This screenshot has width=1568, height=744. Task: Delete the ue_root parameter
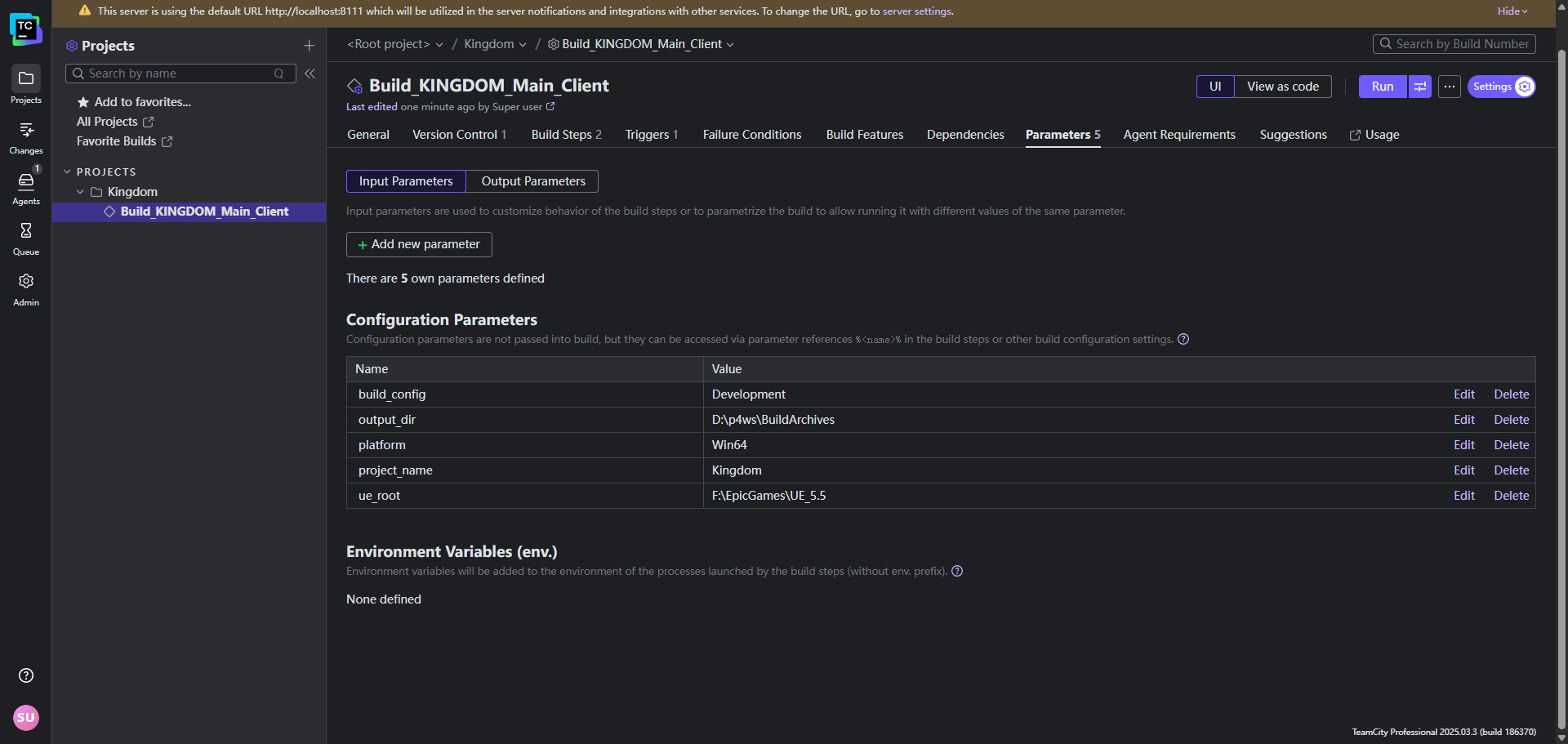1512,496
